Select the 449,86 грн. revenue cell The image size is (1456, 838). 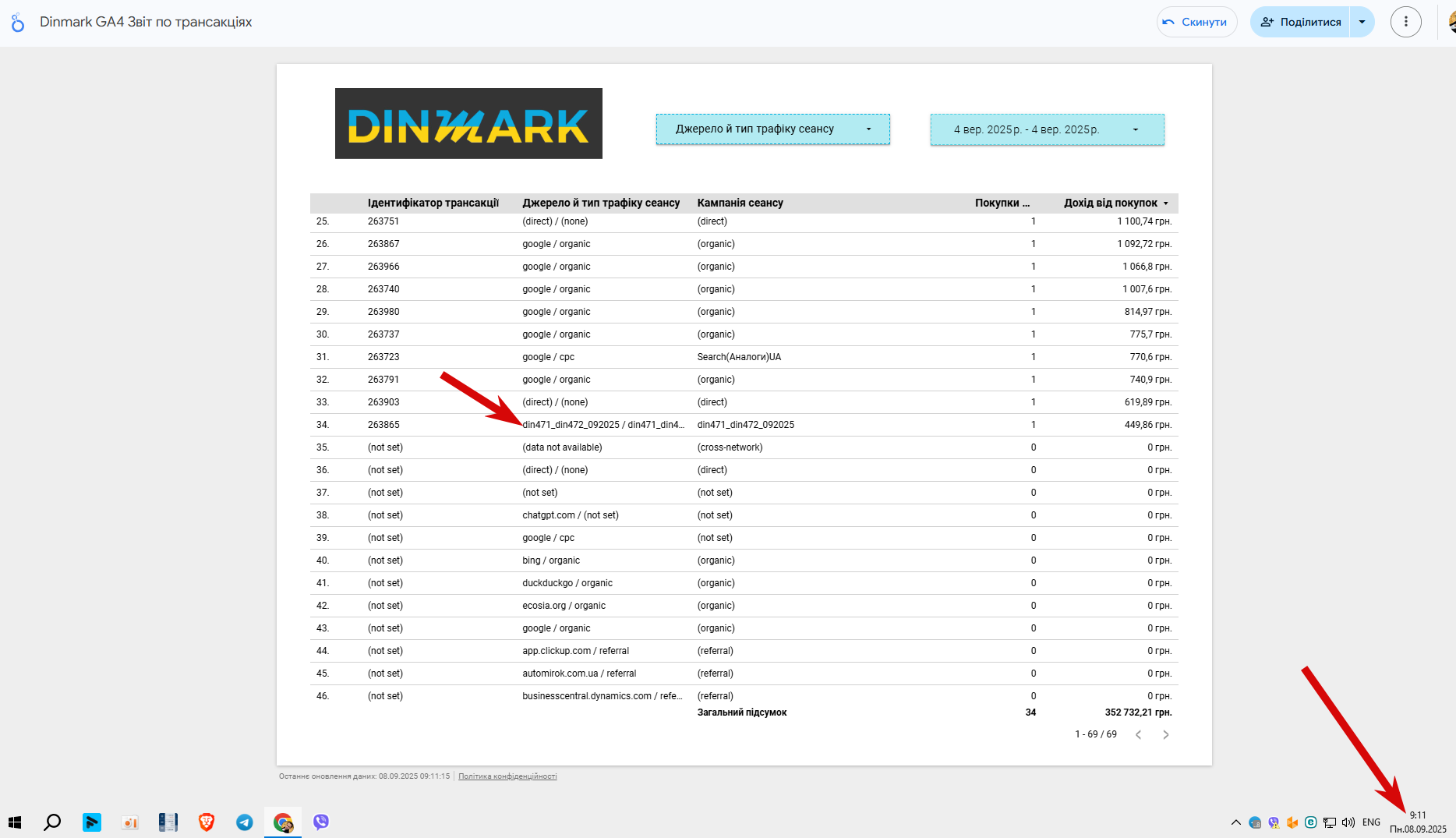[1148, 425]
